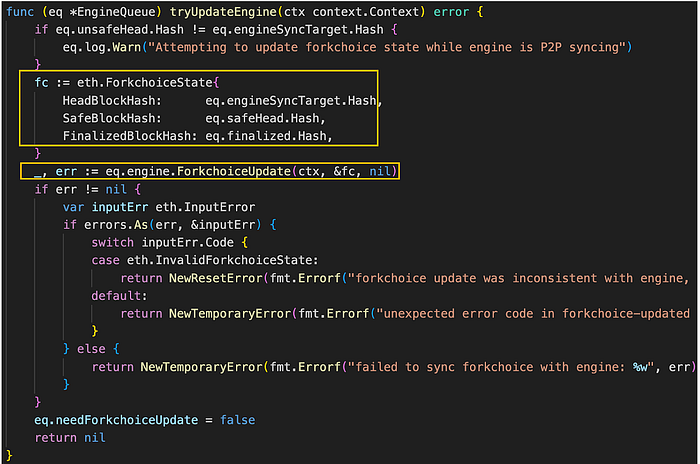
Task: Click the "nil" argument of ForkchoiceUpdate
Action: pyautogui.click(x=380, y=171)
